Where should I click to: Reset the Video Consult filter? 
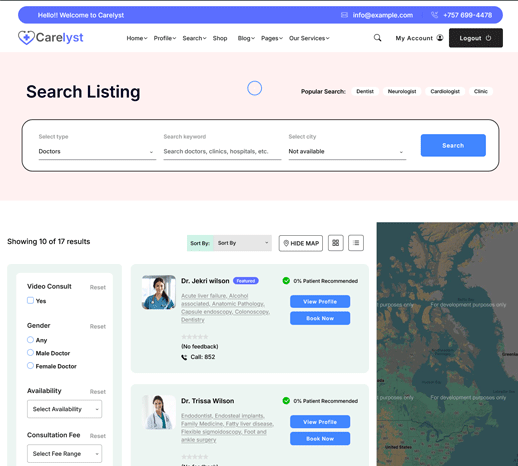(x=98, y=287)
